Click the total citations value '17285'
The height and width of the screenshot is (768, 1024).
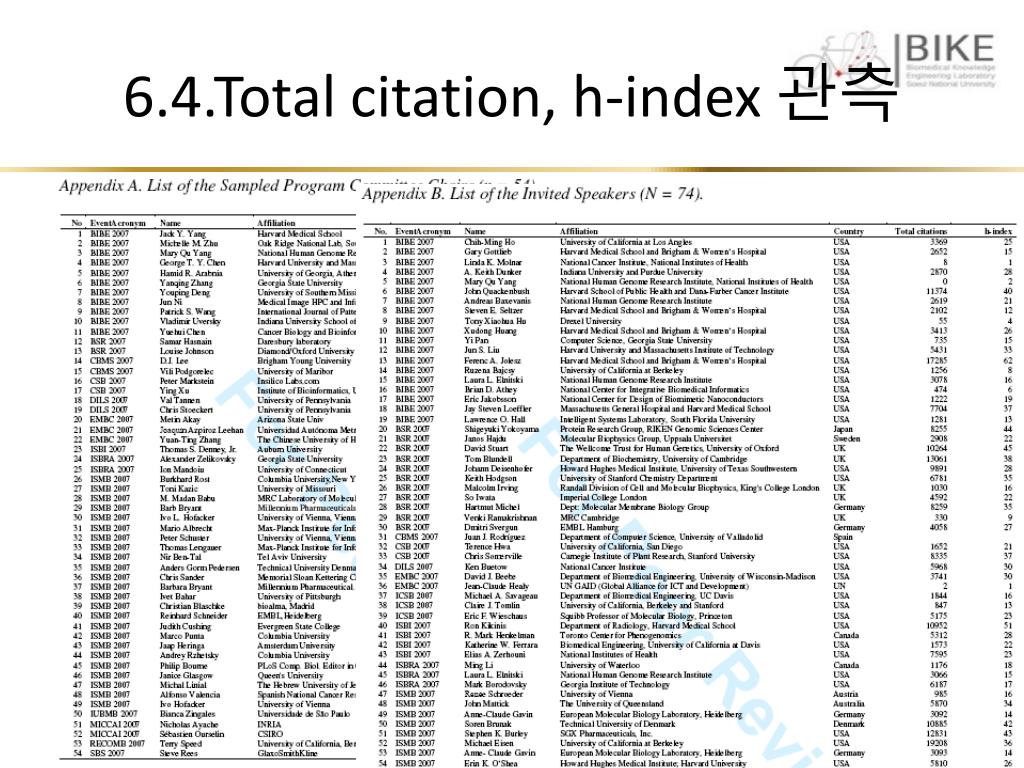936,360
